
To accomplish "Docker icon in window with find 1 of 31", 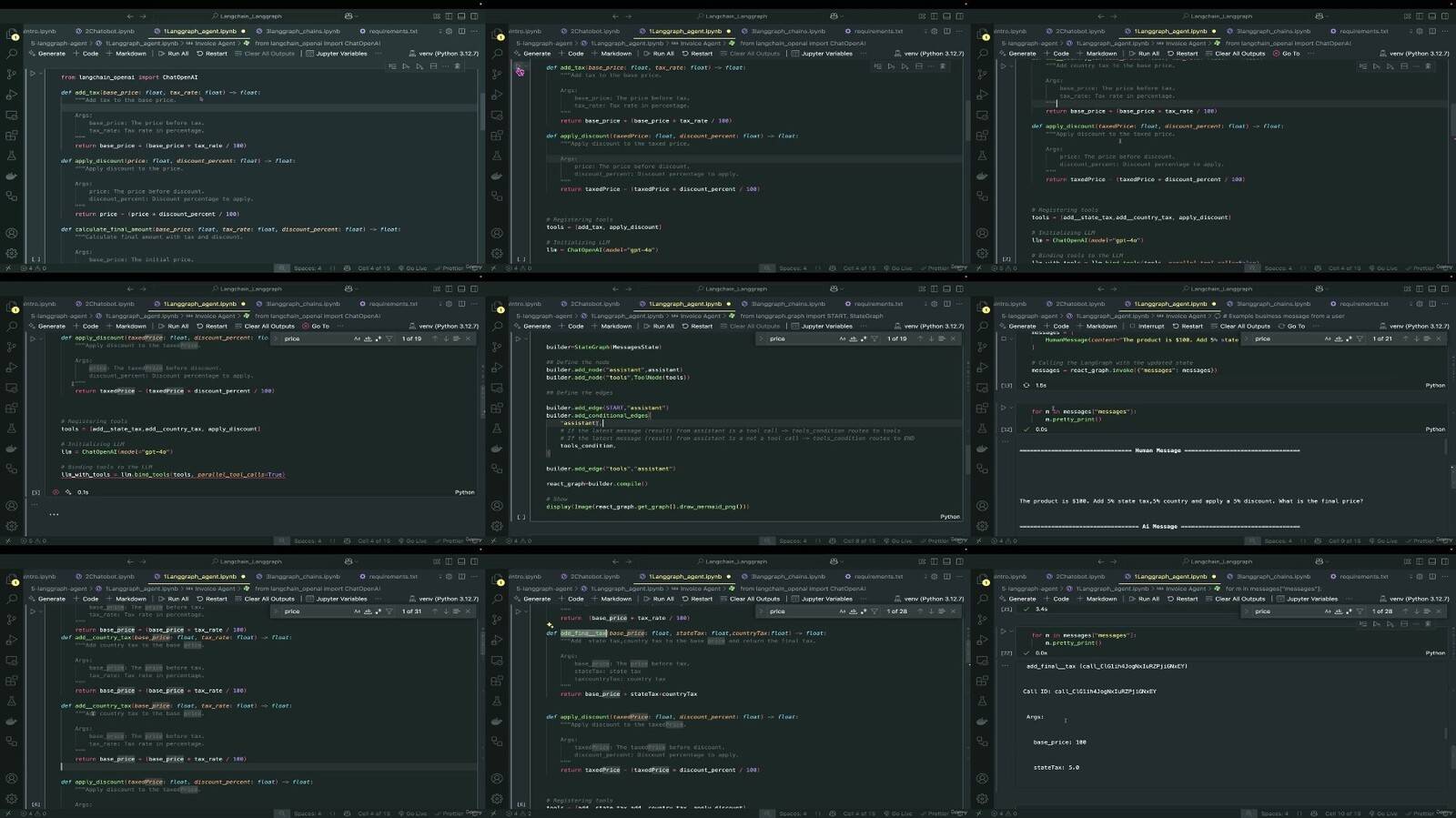I will [x=12, y=722].
